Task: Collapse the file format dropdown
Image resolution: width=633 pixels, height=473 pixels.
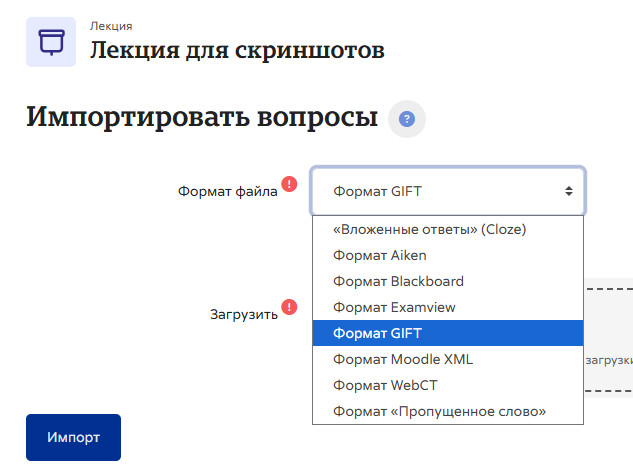Action: [448, 190]
